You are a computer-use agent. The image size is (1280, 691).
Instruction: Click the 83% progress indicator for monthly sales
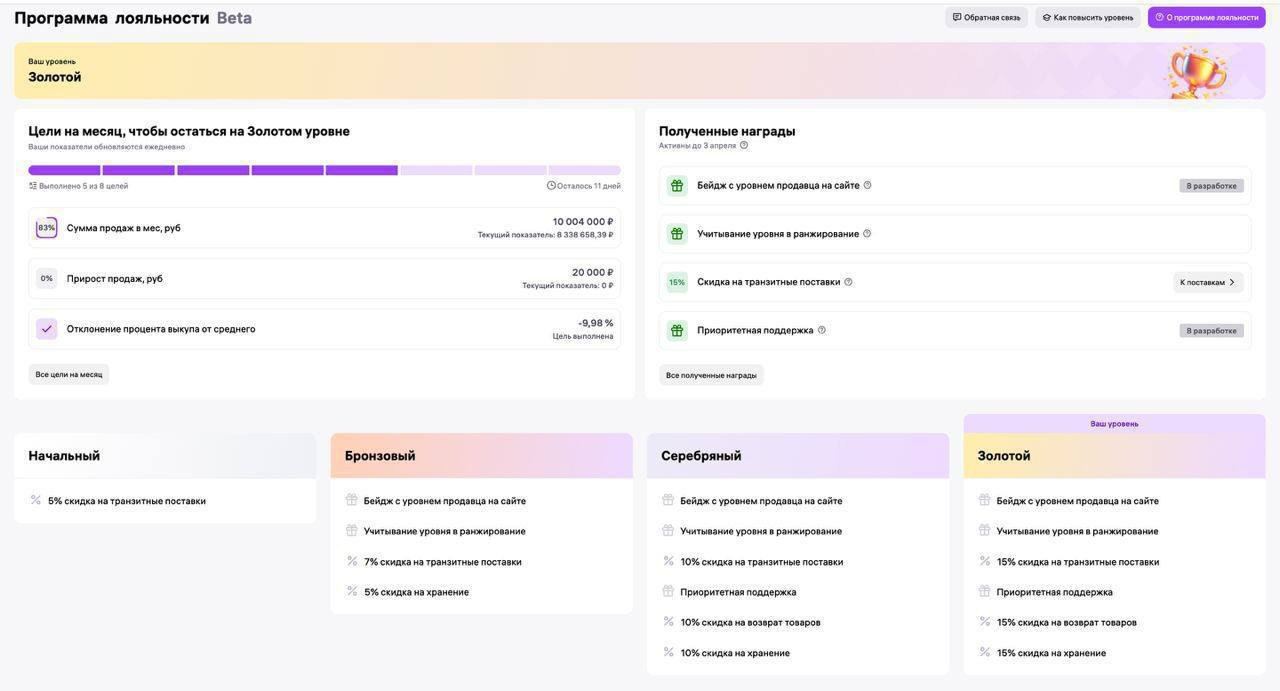point(46,228)
